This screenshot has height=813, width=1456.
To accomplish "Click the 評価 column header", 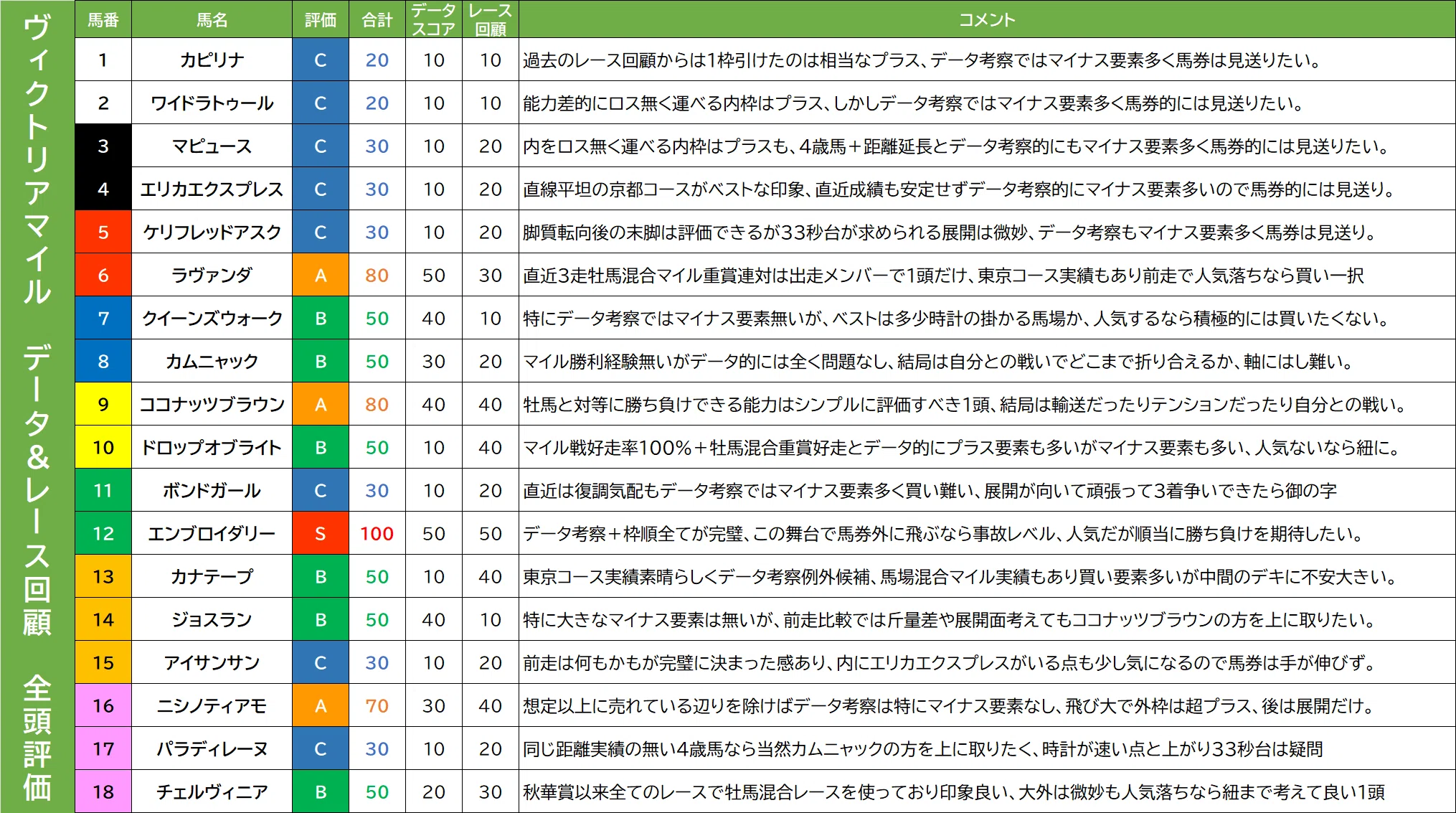I will pos(321,19).
